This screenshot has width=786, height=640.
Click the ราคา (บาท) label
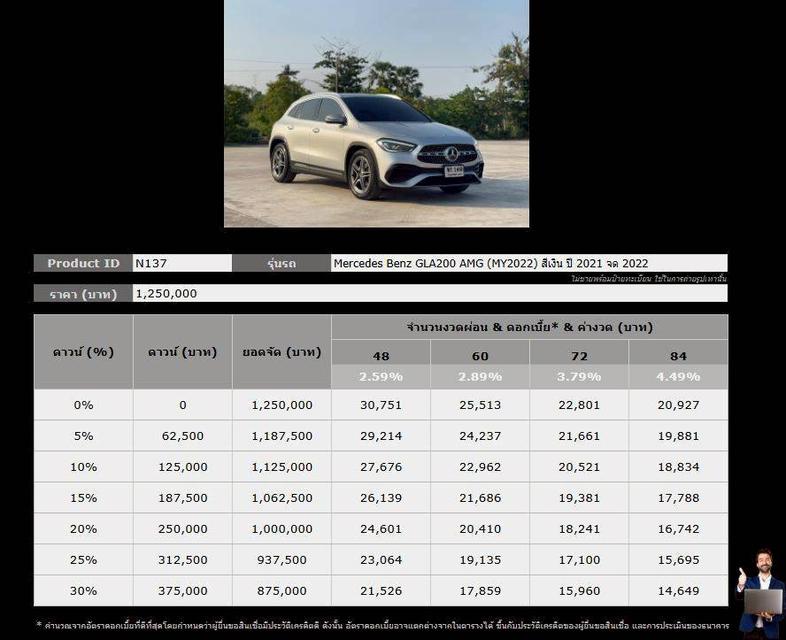[x=83, y=294]
